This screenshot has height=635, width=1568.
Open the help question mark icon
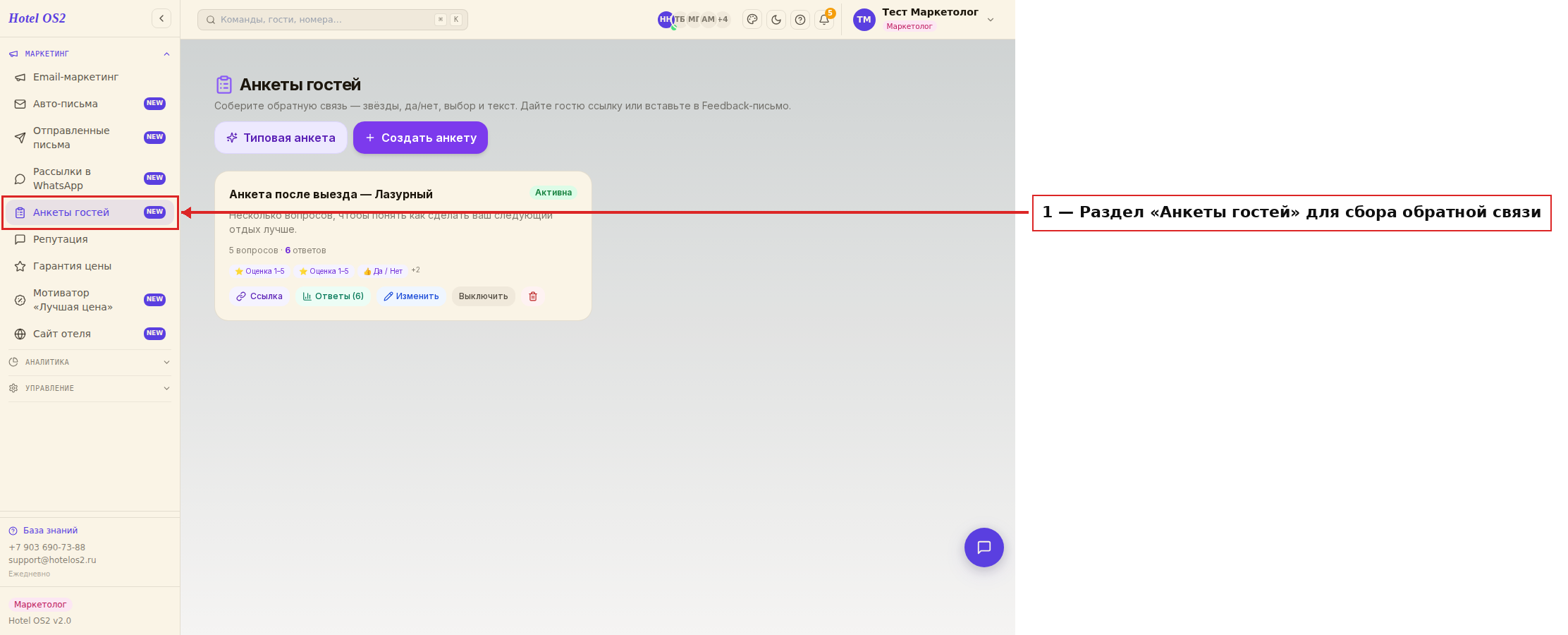[800, 20]
